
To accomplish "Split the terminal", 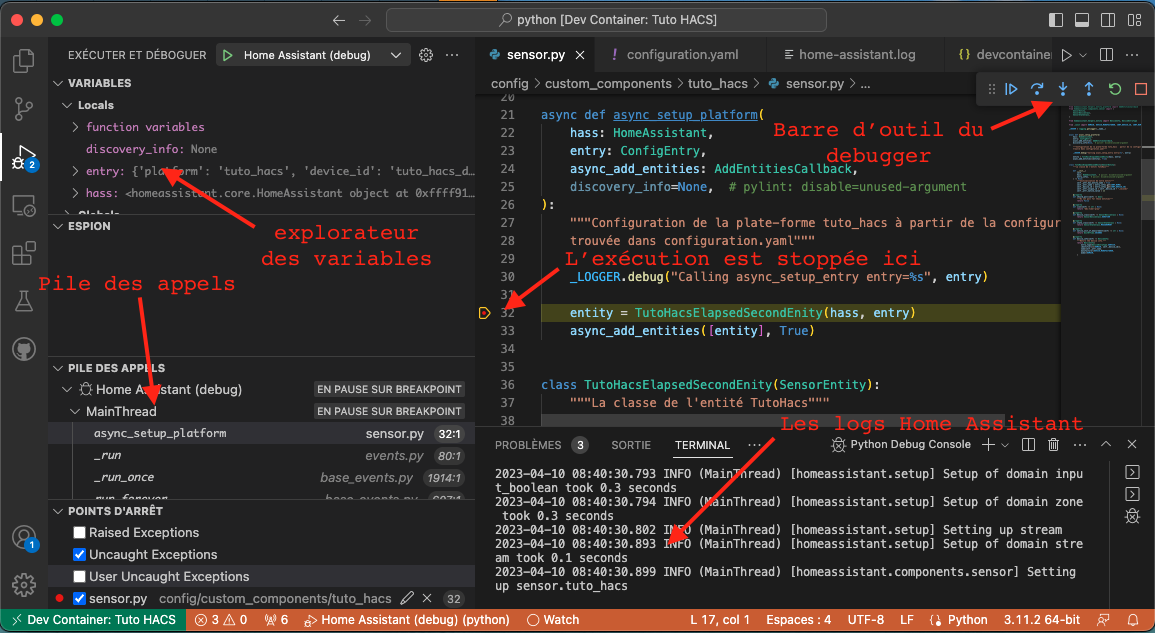I will (x=1028, y=444).
